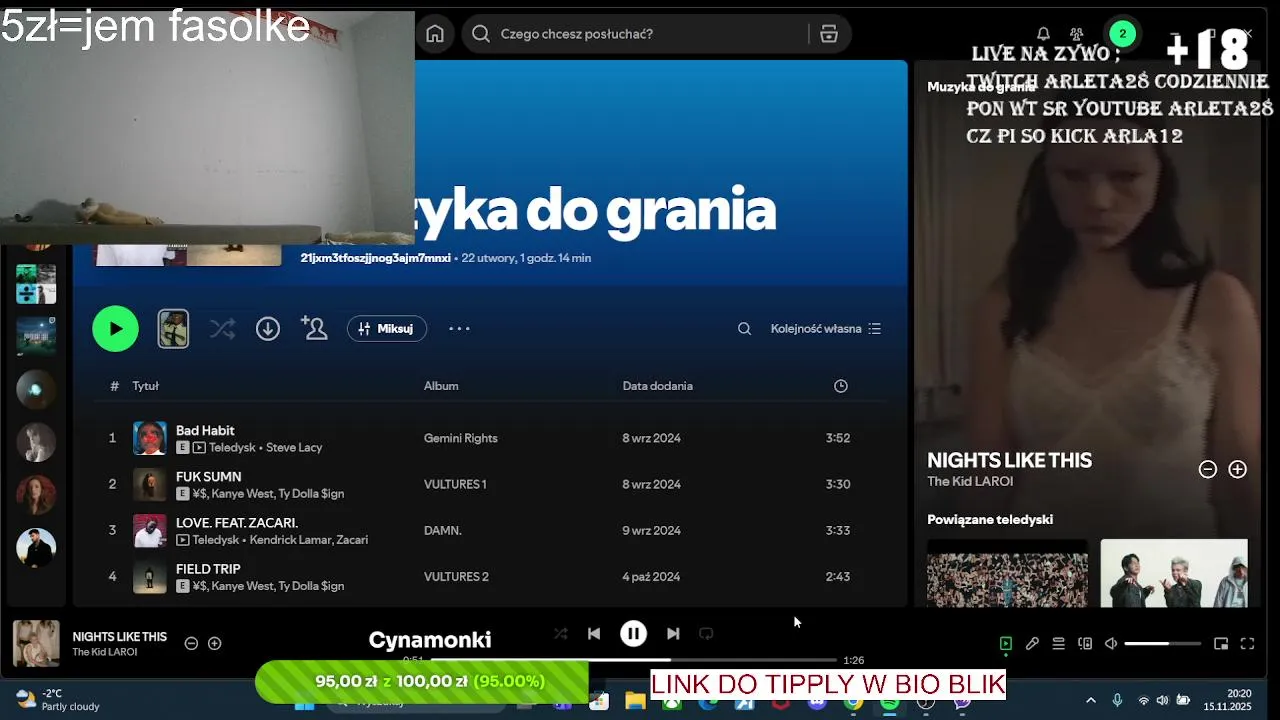This screenshot has width=1280, height=720.
Task: Open sidebar playlist with red-haired woman cover
Action: pyautogui.click(x=36, y=495)
